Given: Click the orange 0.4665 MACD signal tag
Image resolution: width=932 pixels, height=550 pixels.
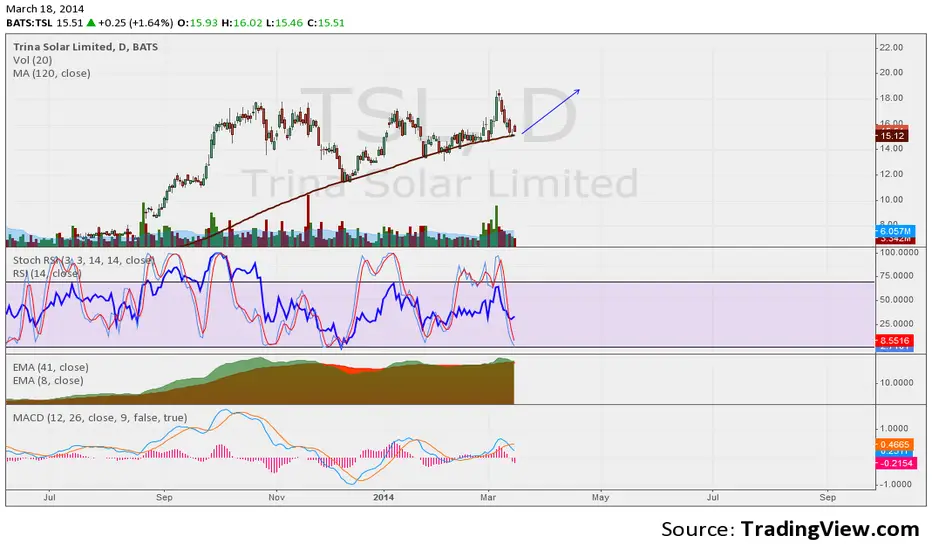Looking at the screenshot, I should coord(894,445).
